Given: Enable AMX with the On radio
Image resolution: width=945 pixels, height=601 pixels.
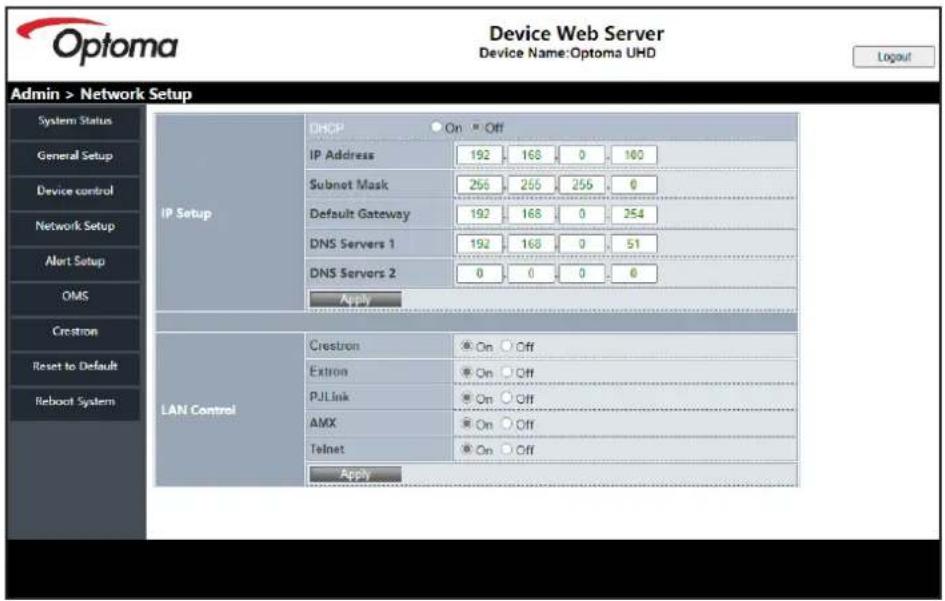Looking at the screenshot, I should point(466,424).
